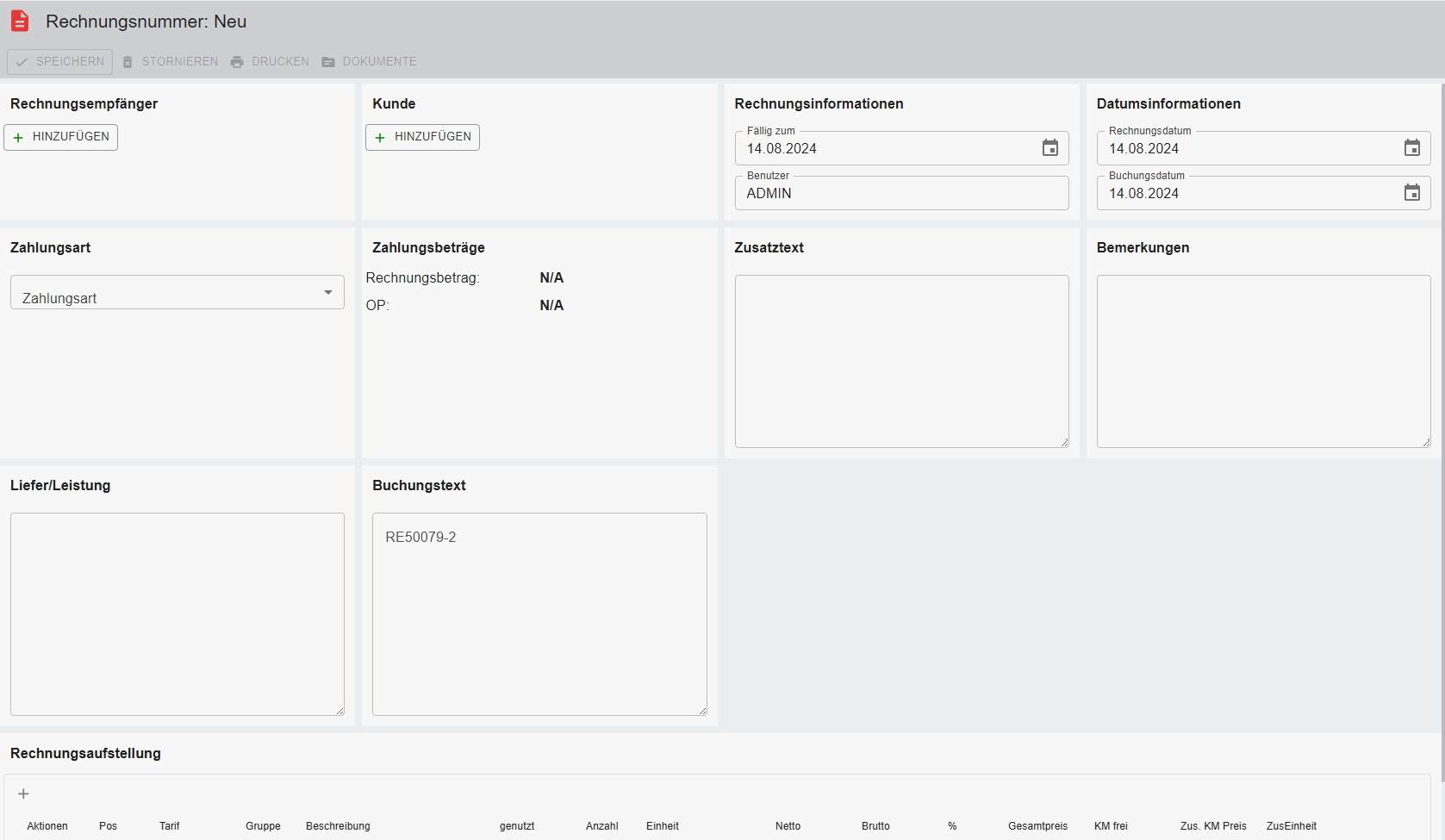Click into the Liefer/Leistung text area

tap(178, 613)
